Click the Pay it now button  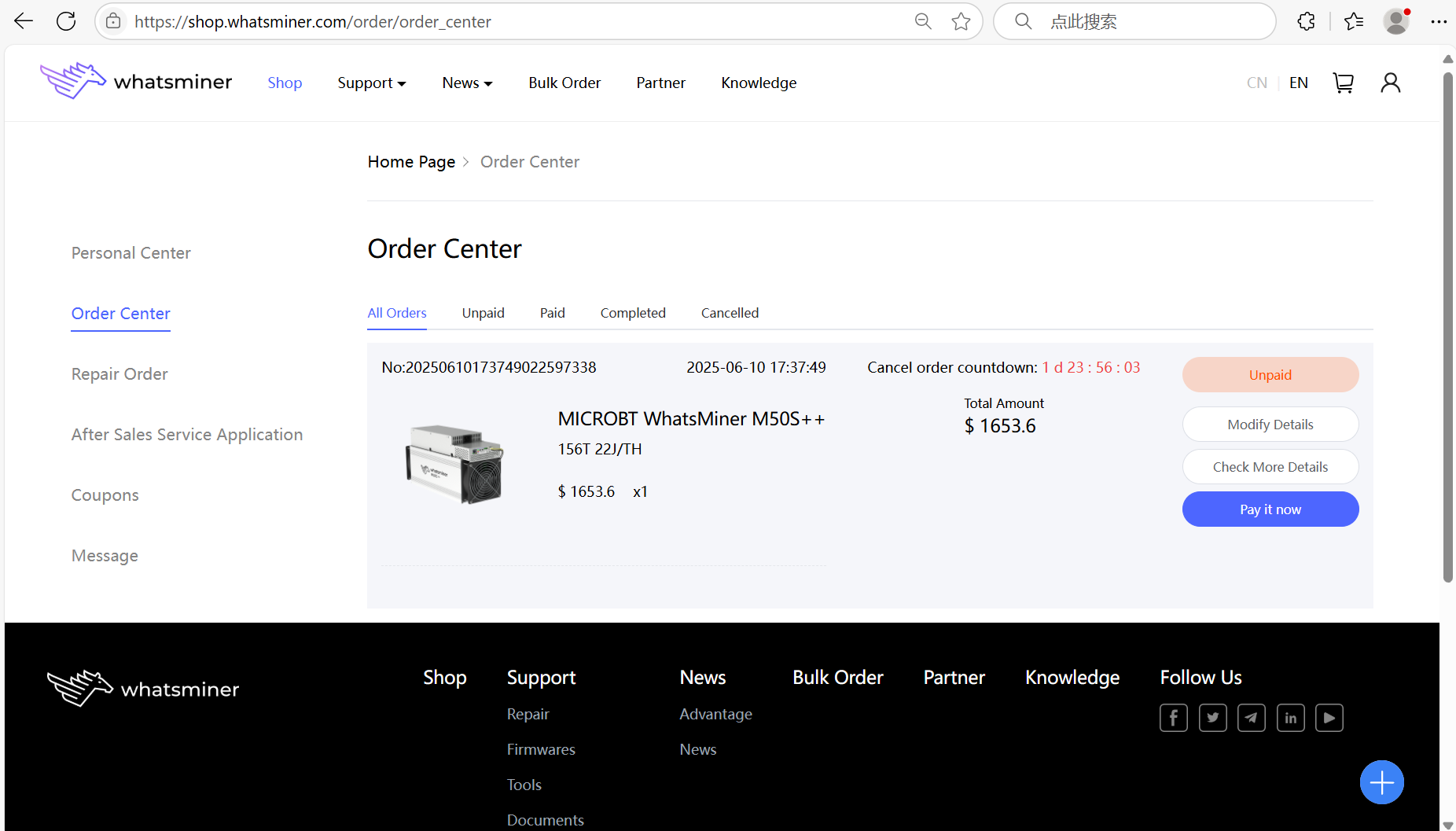point(1270,509)
